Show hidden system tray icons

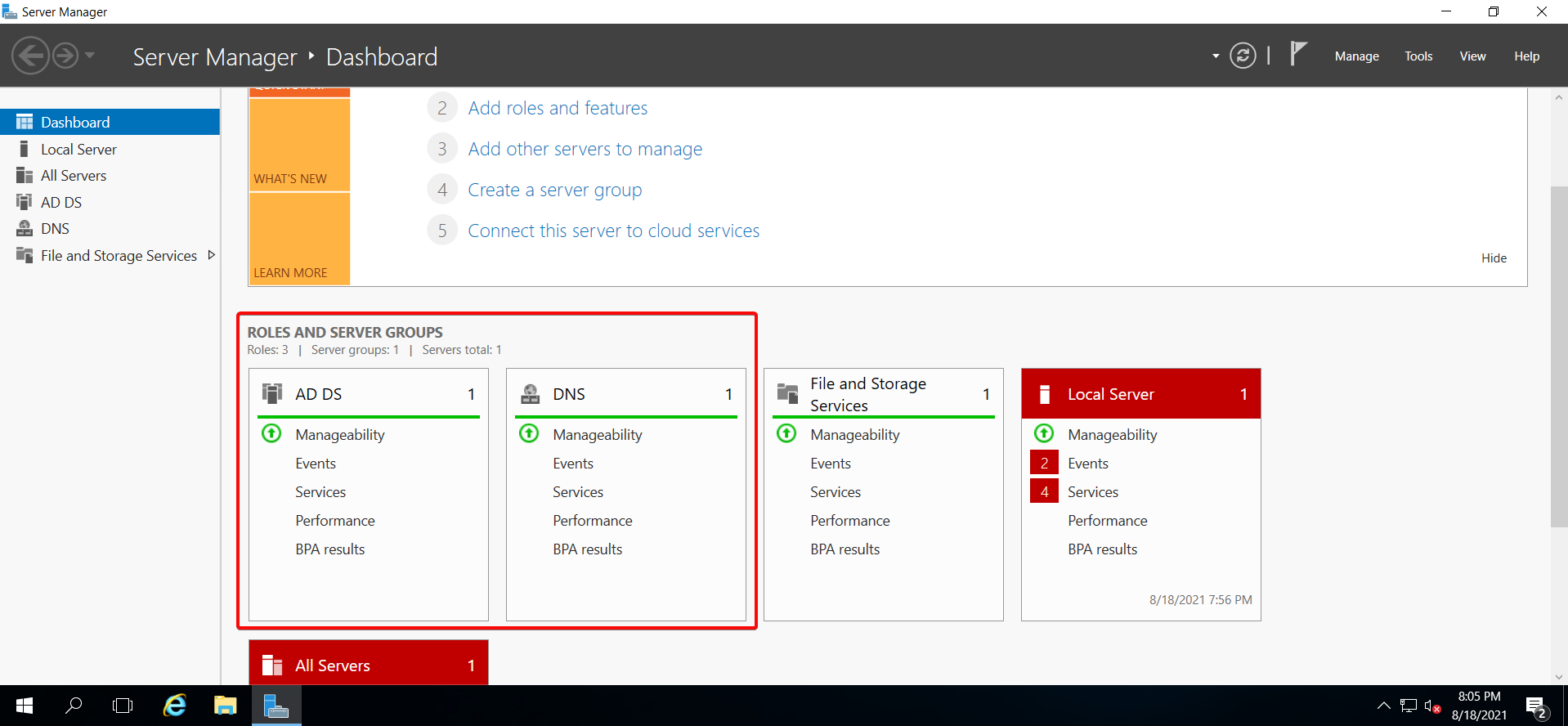1383,706
